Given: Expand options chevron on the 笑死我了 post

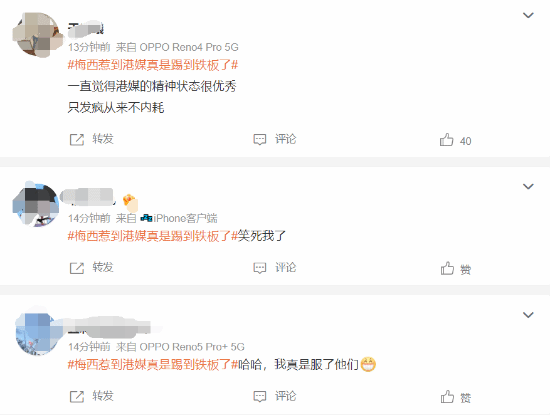Looking at the screenshot, I should [x=528, y=186].
